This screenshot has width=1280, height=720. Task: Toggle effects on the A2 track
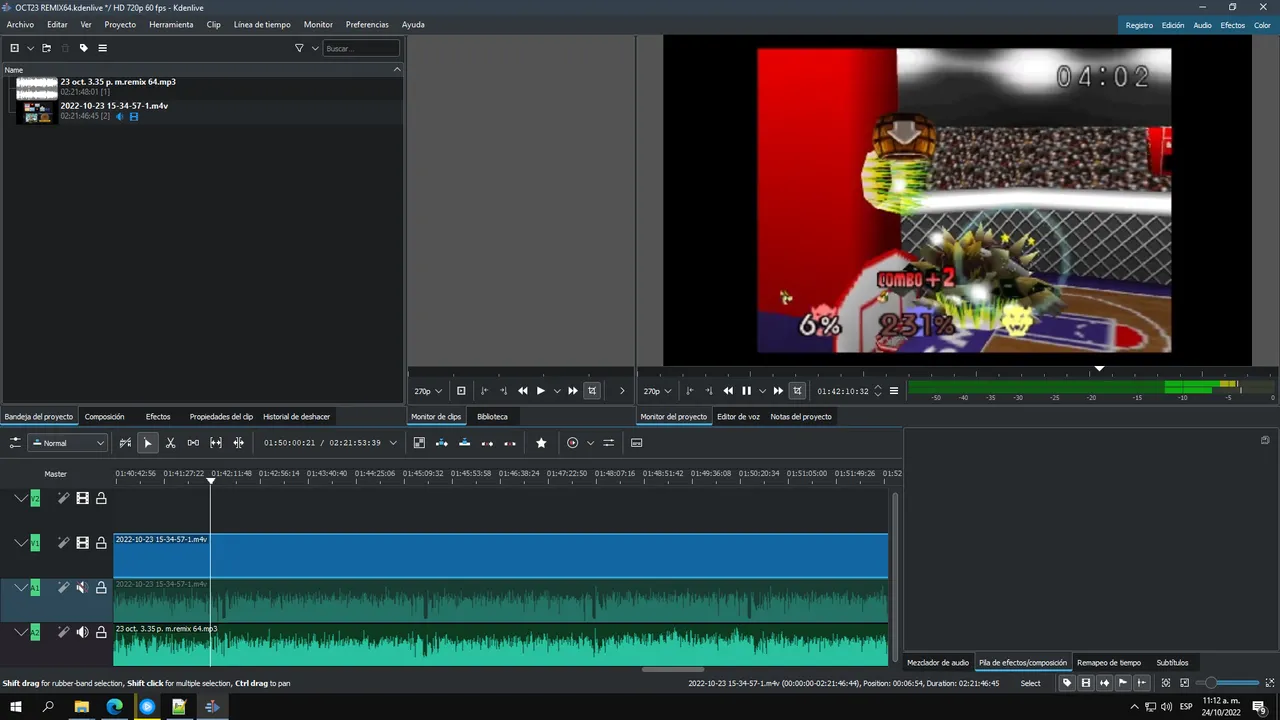point(63,632)
